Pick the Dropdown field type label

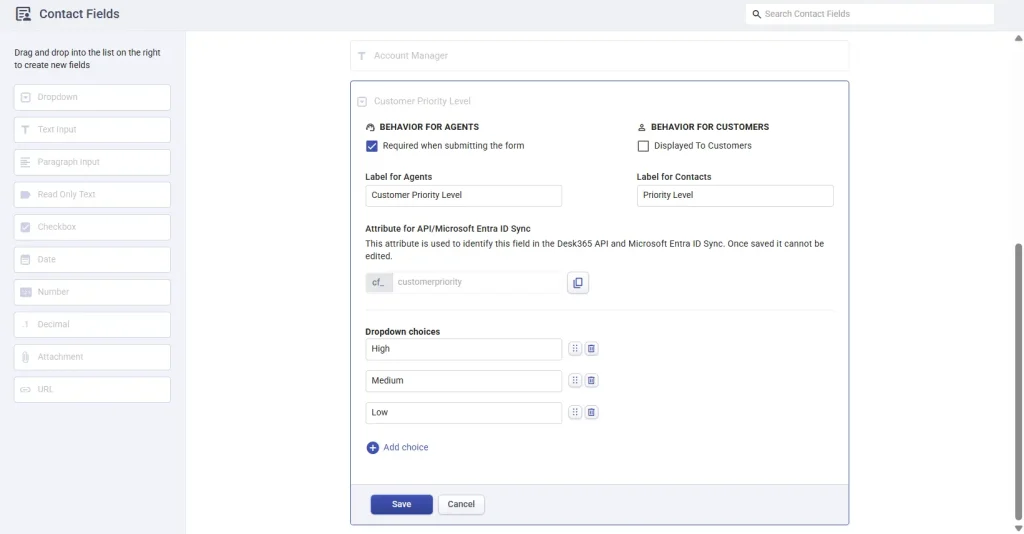pos(57,97)
